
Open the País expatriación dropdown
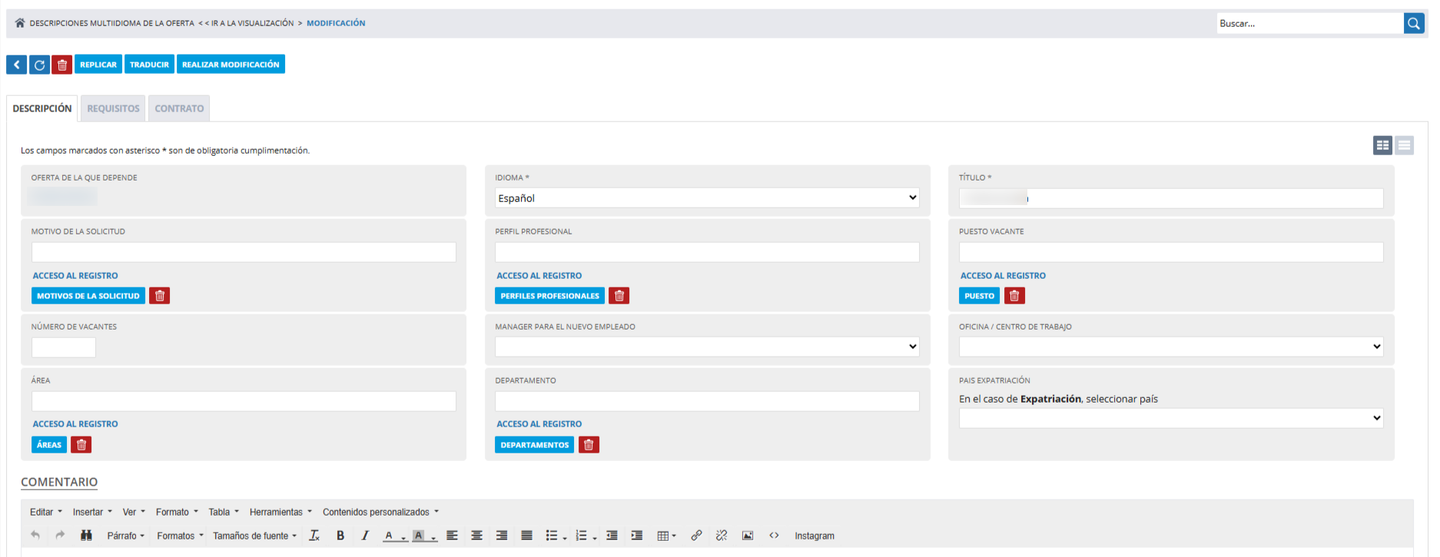click(x=1171, y=418)
